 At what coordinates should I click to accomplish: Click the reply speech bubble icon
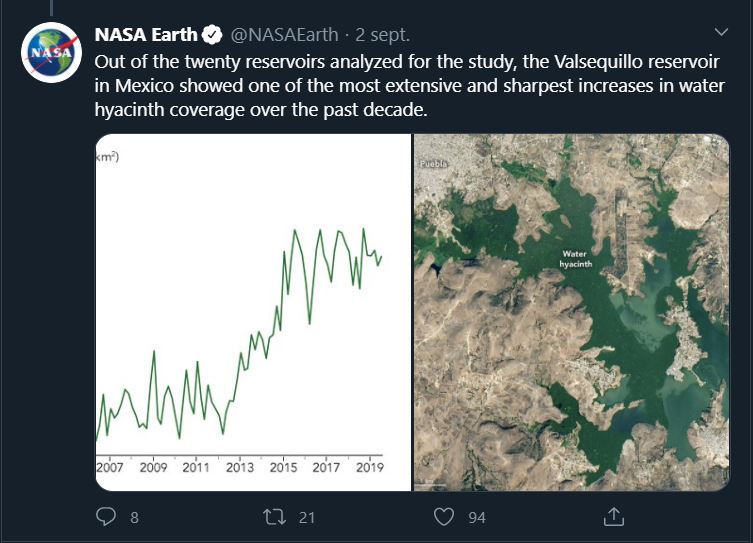pos(106,517)
